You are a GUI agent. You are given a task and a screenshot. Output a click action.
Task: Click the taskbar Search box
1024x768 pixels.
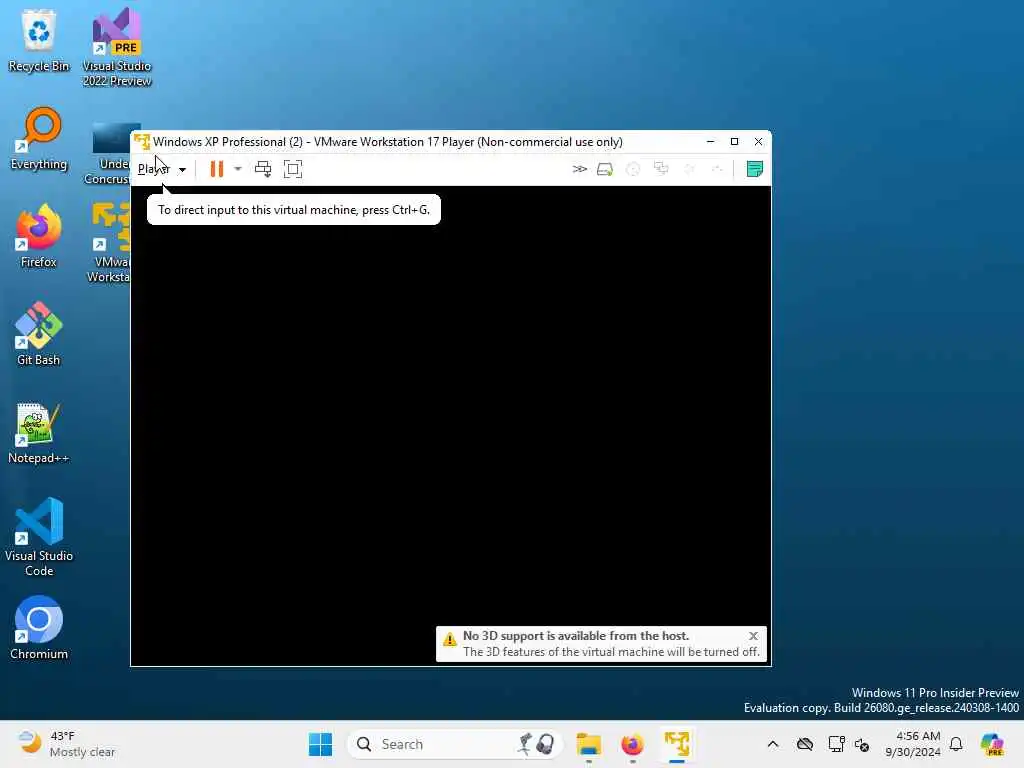tap(455, 744)
